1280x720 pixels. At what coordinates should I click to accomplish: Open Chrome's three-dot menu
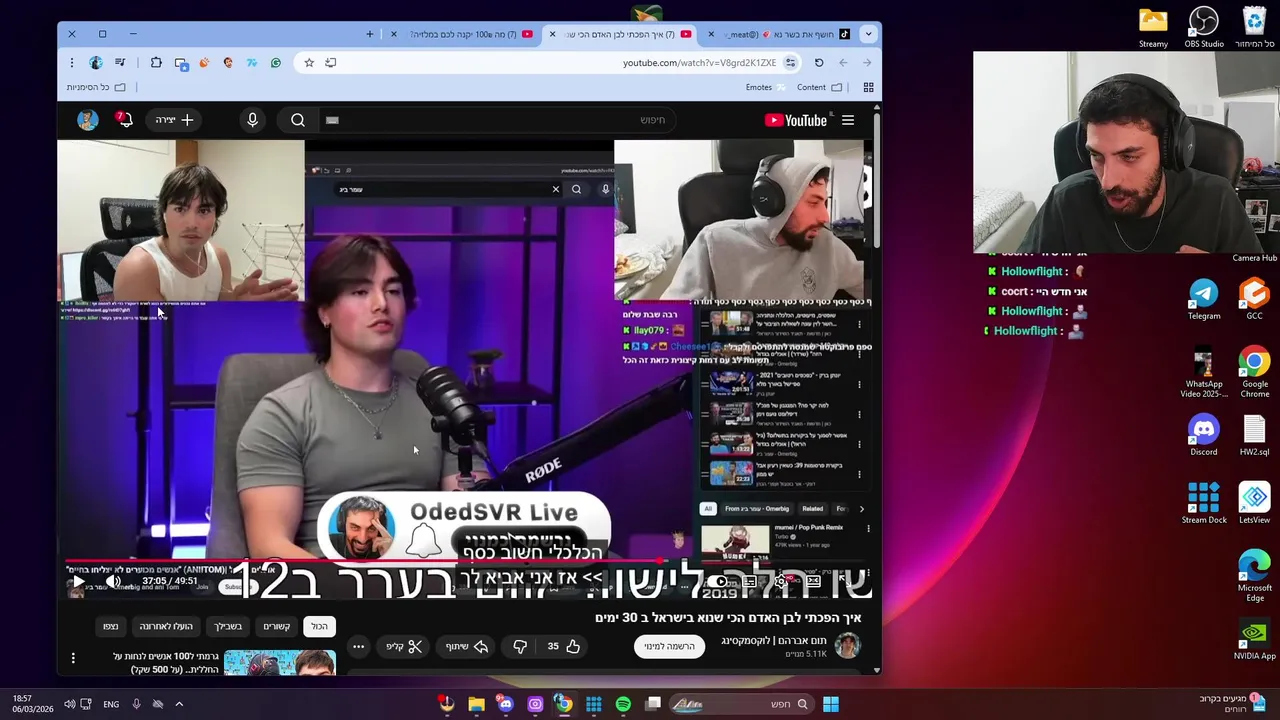pos(72,62)
